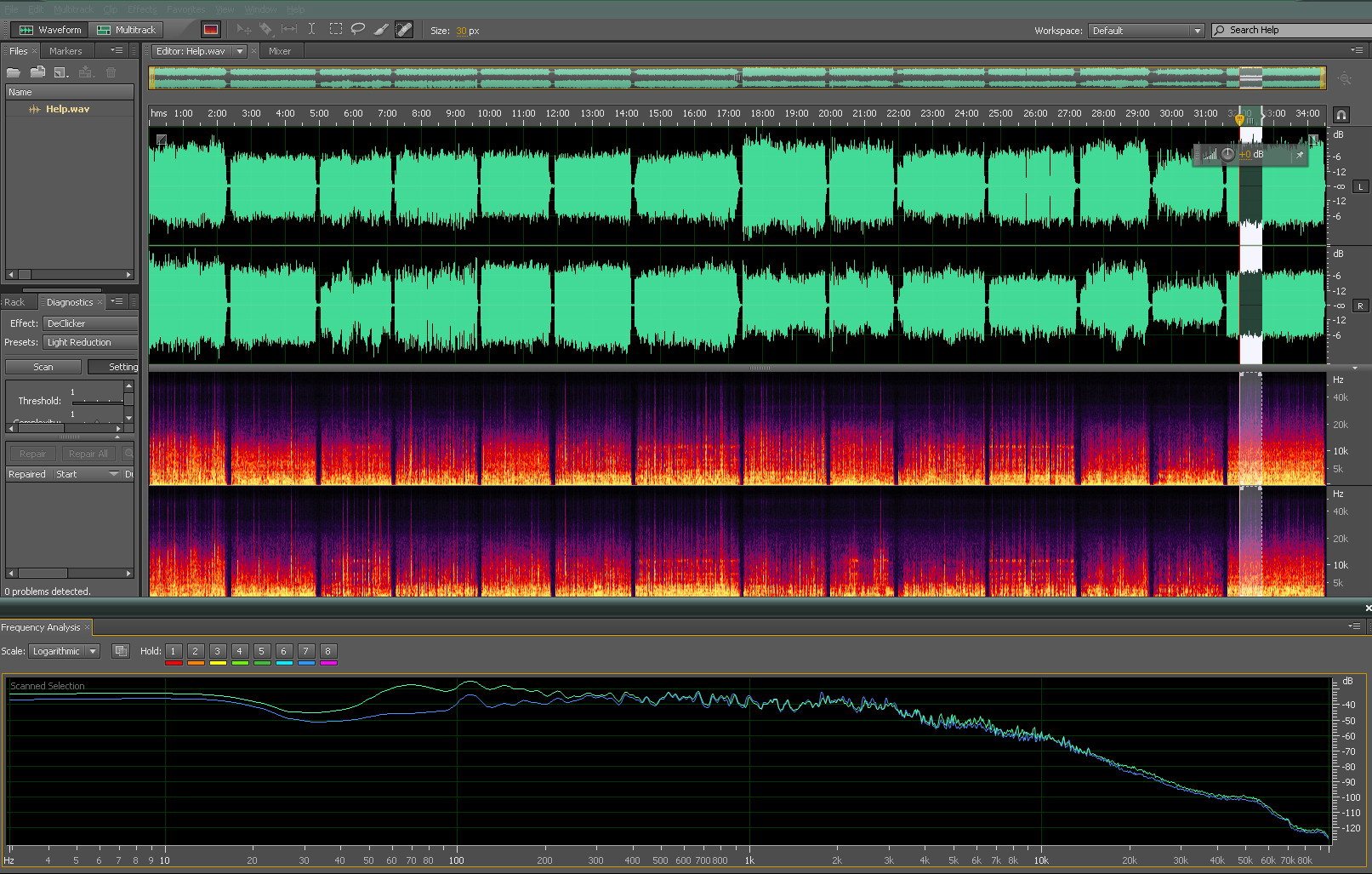1372x874 pixels.
Task: Select the Marquee Selection tool
Action: (x=335, y=30)
